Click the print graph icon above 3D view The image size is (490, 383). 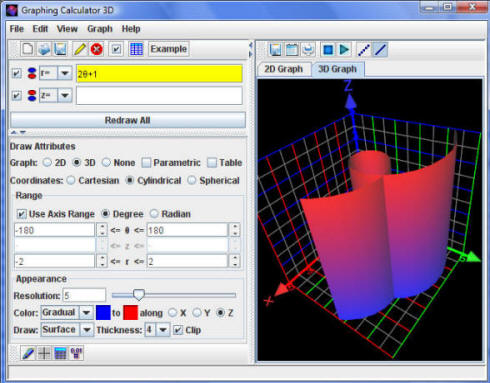tap(308, 50)
